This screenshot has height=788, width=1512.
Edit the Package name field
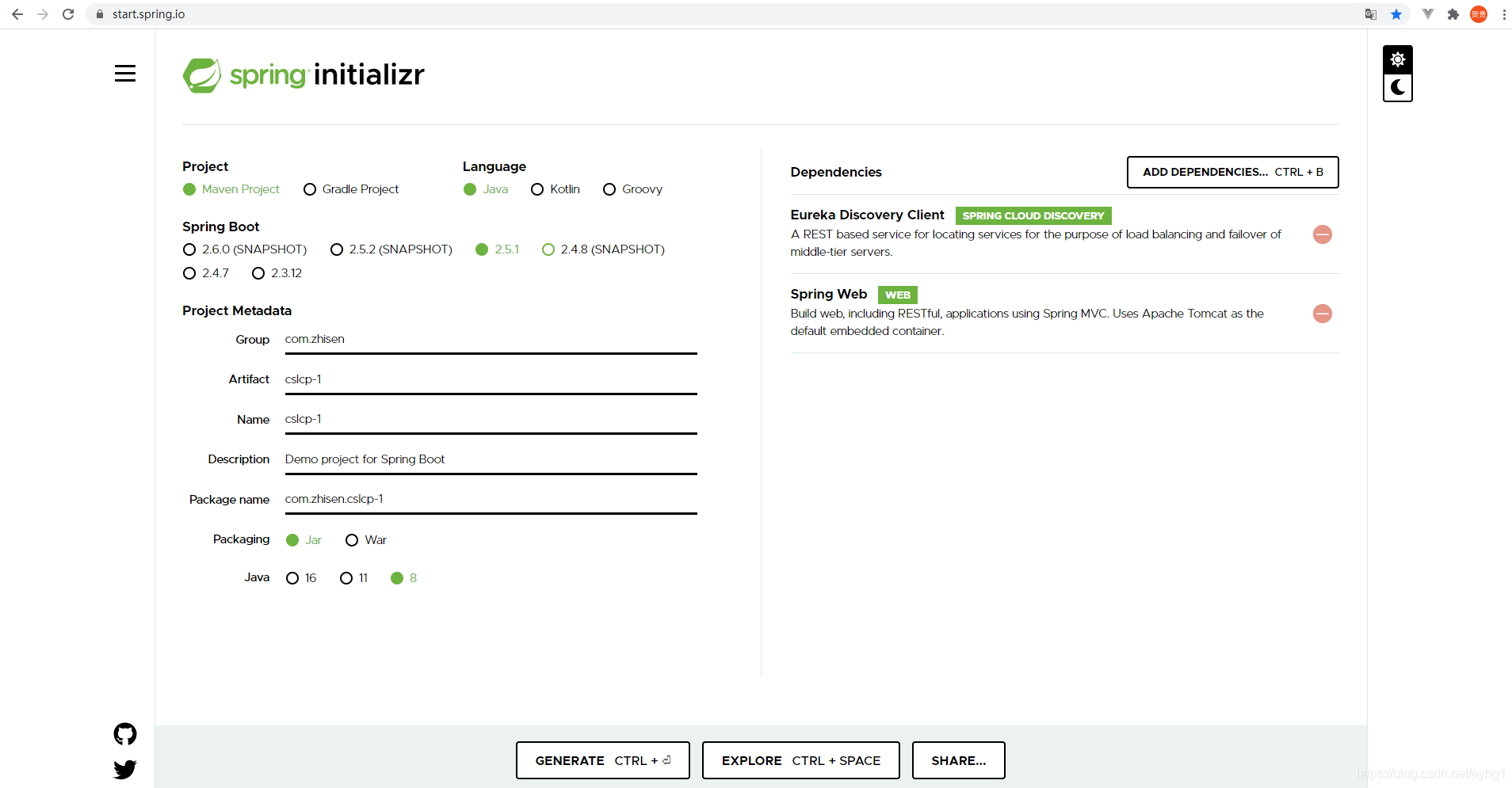491,500
